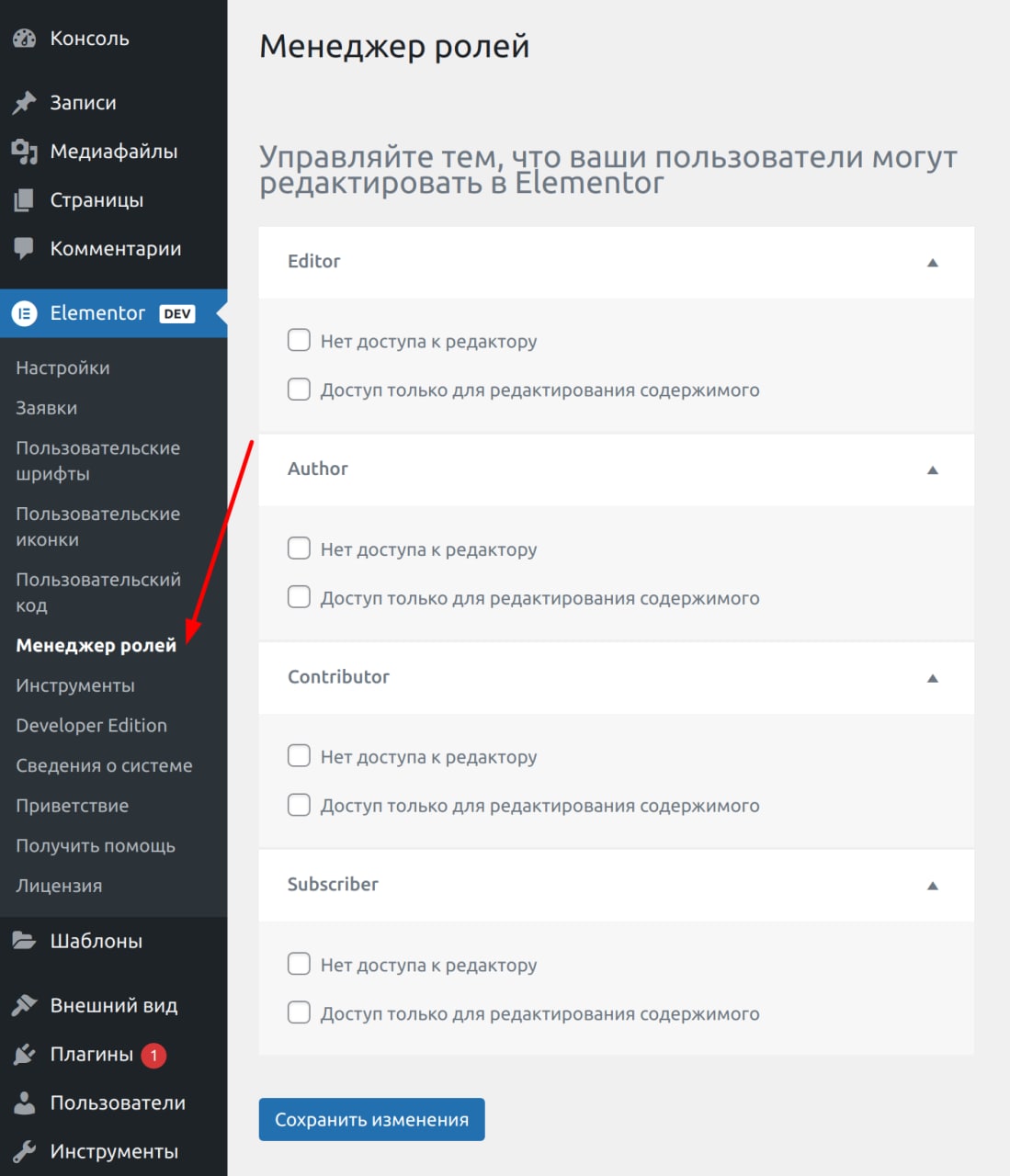Click the DEV badge next to Elementor
This screenshot has width=1010, height=1176.
[177, 313]
